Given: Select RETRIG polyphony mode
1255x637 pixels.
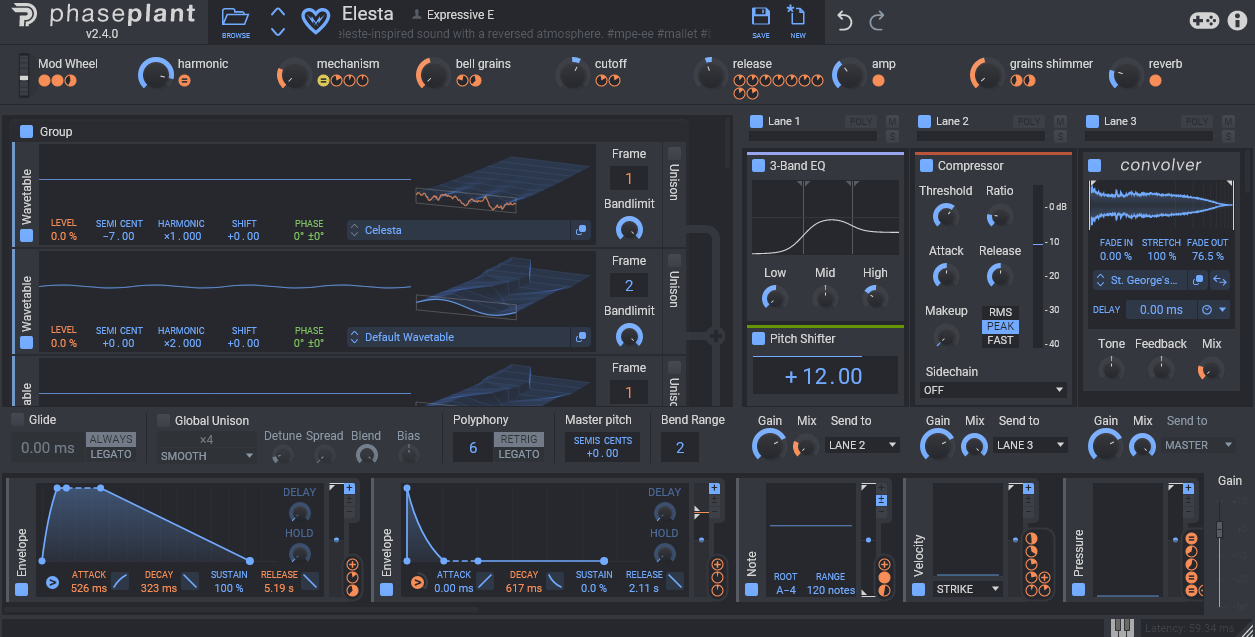Looking at the screenshot, I should 519,440.
